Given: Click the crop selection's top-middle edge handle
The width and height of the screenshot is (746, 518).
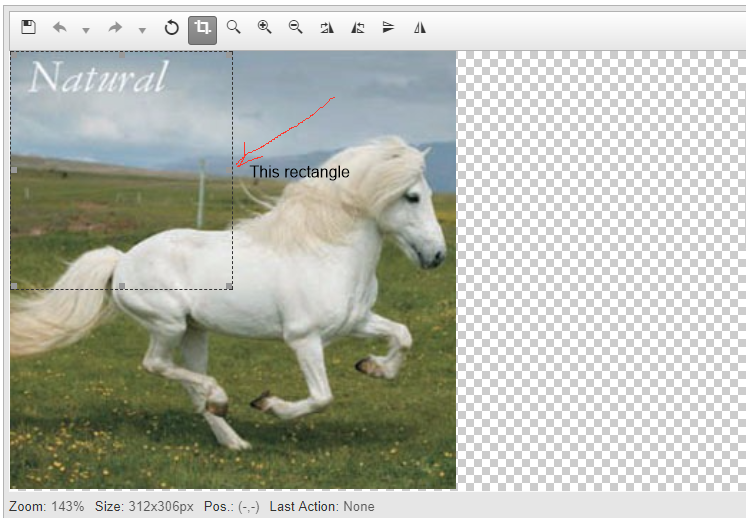Looking at the screenshot, I should pos(122,55).
